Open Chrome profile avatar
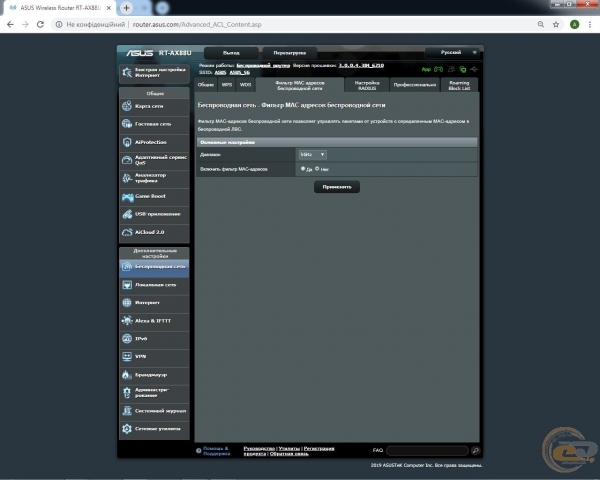The width and height of the screenshot is (600, 480). [574, 24]
